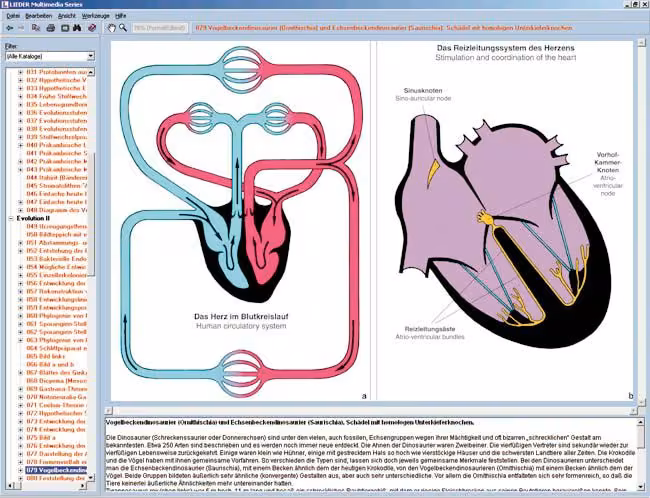Click the fullscreen display toolbar icon
Screen dimensions: 650x498
coord(65,28)
